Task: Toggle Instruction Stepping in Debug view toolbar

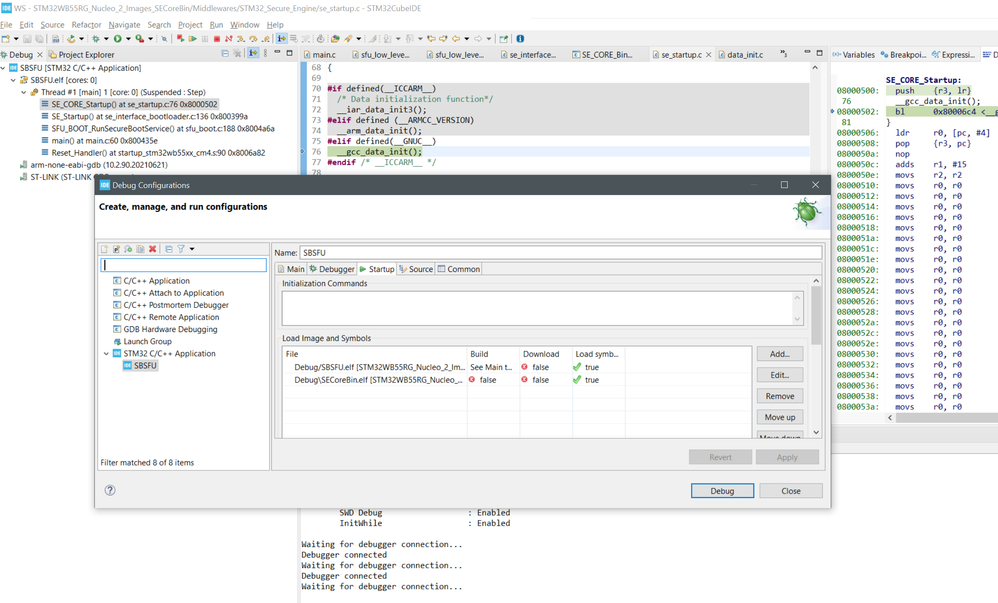Action: point(253,53)
